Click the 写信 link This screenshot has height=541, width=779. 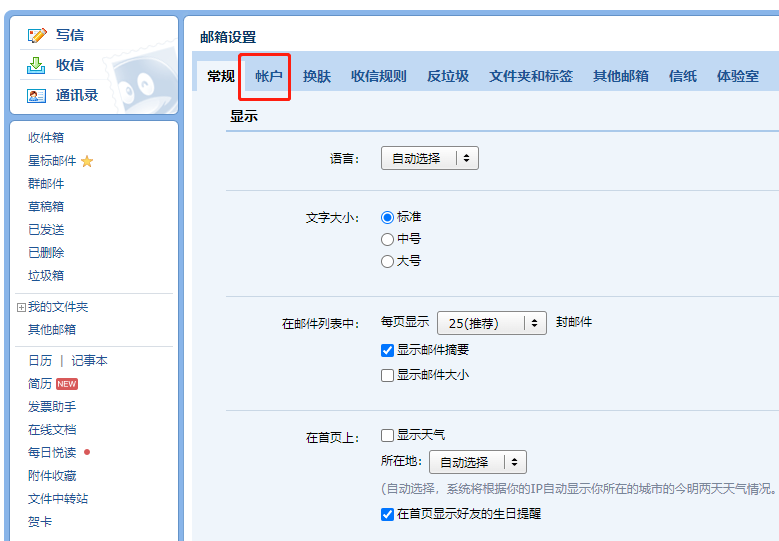coord(70,35)
